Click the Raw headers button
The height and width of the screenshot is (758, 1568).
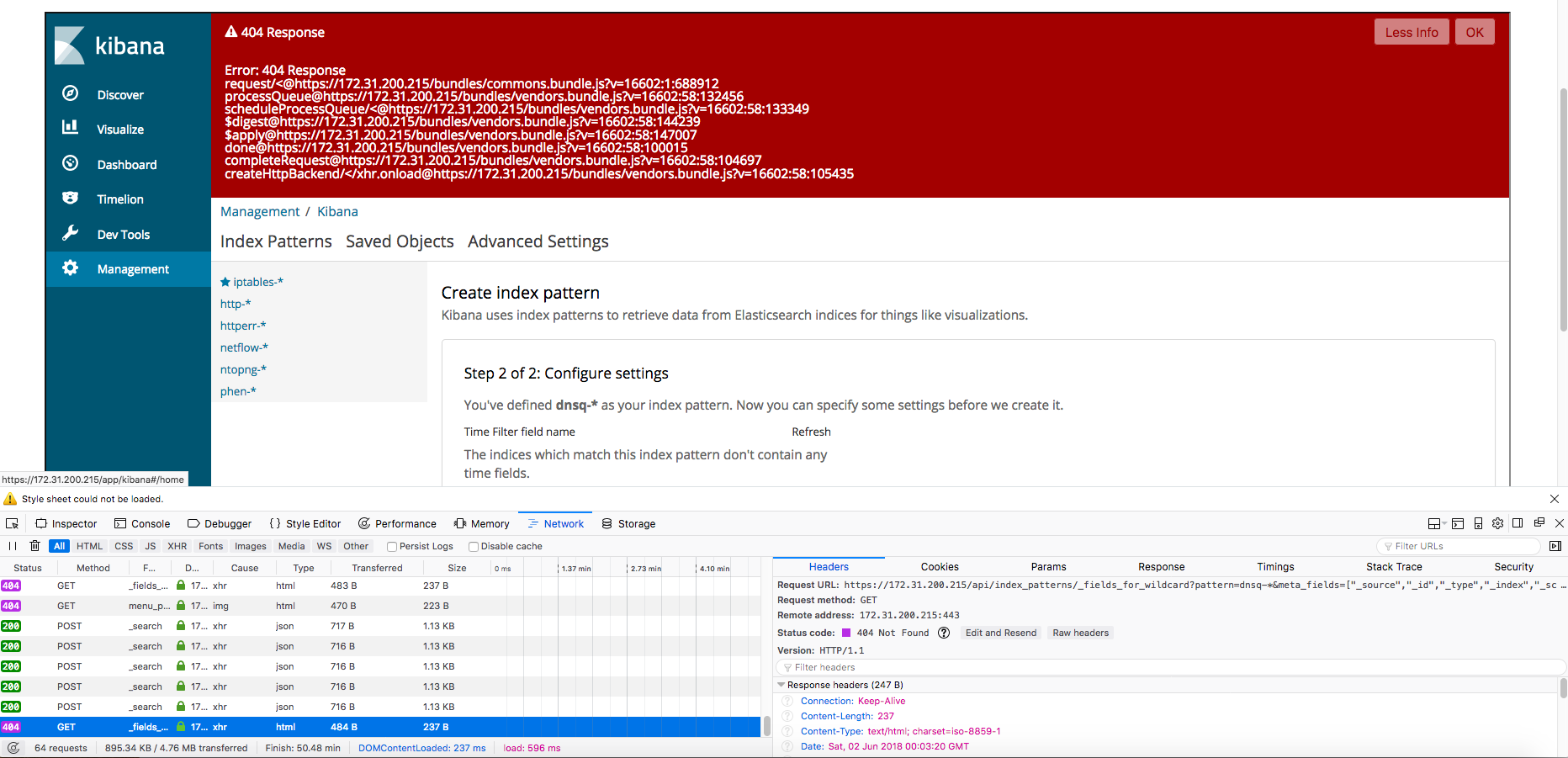(1081, 633)
